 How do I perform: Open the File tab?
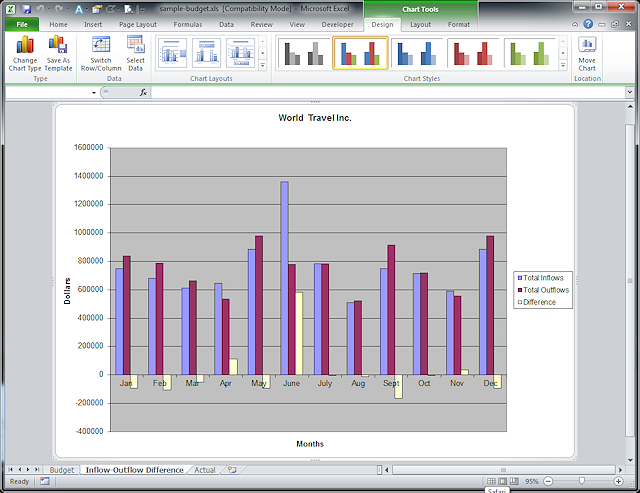click(x=22, y=24)
